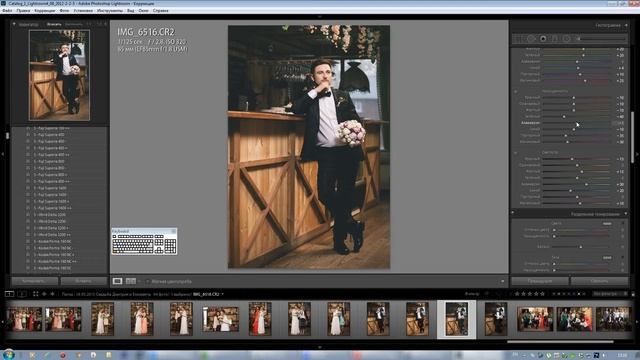Apply preset S - Fuji Superia 1600 ++
Image resolution: width=640 pixels, height=360 pixels.
click(x=52, y=208)
